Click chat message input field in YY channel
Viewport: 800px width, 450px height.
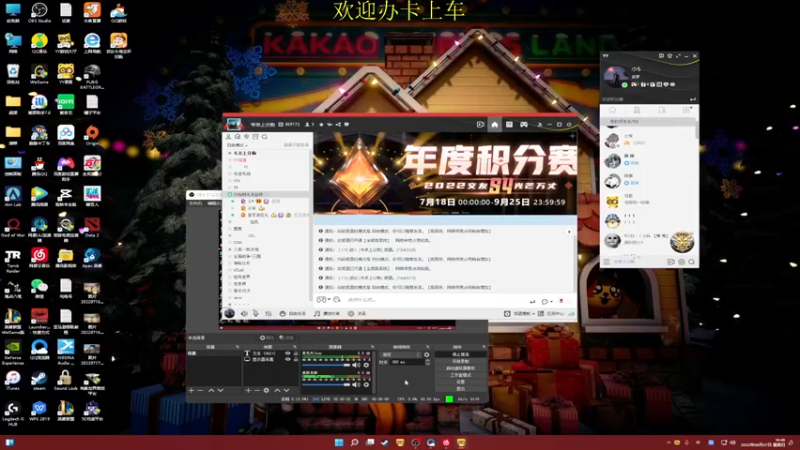(x=436, y=300)
